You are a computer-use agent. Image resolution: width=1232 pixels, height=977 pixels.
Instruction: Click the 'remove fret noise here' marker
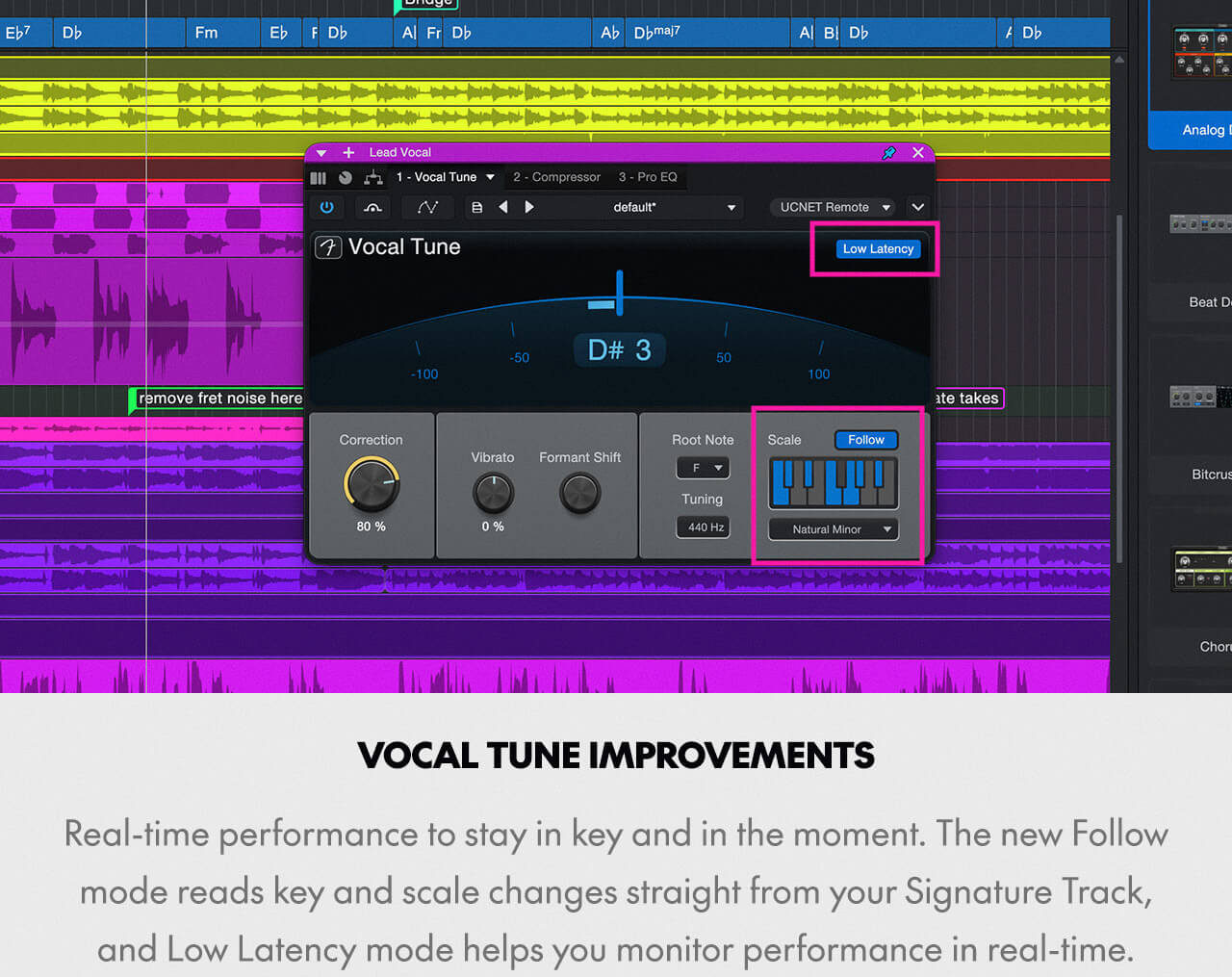coord(218,399)
